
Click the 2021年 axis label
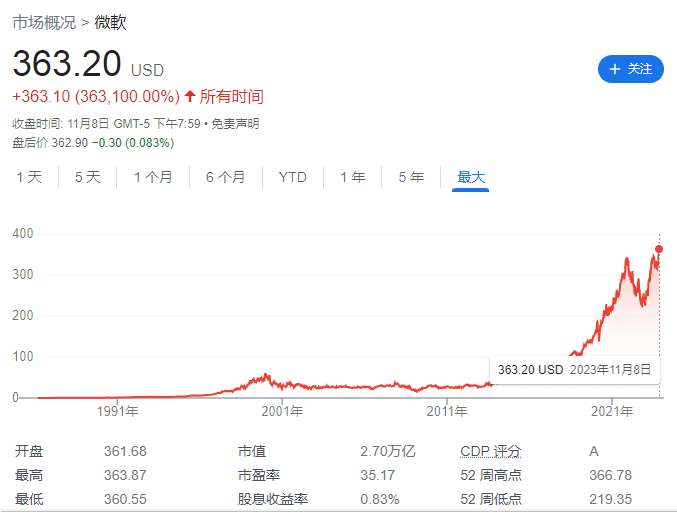[x=612, y=411]
